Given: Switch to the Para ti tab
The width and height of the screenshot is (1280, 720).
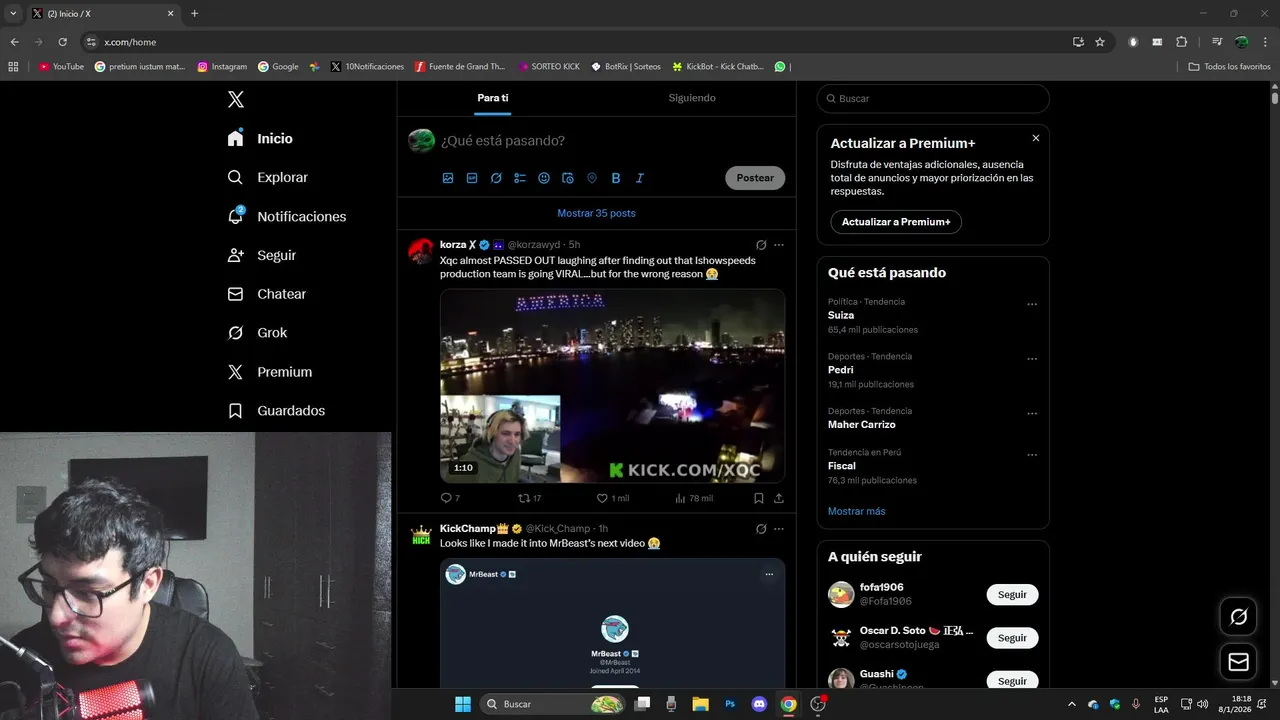Looking at the screenshot, I should point(493,98).
